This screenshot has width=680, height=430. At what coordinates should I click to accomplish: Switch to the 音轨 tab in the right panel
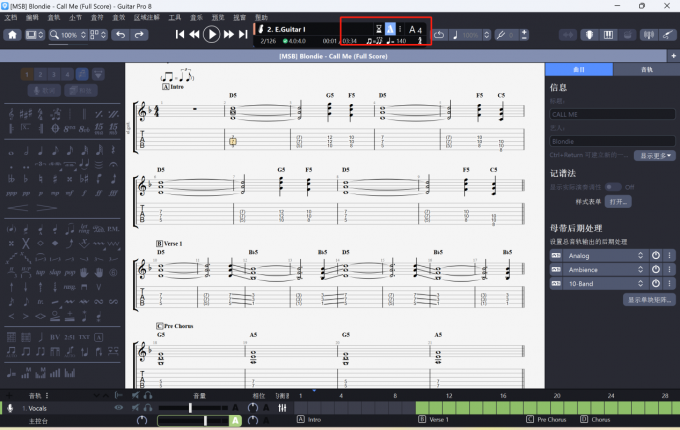(646, 70)
